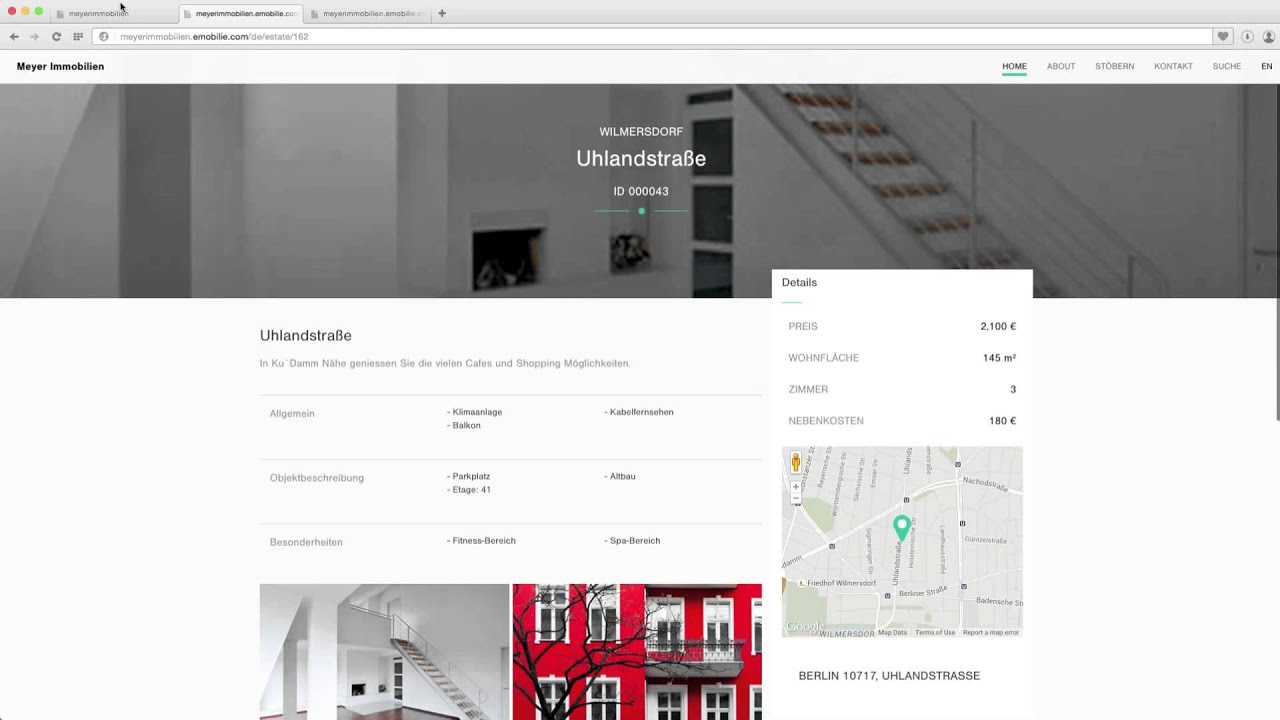The image size is (1280, 720).
Task: Click the Google logo on the map
Action: point(805,627)
